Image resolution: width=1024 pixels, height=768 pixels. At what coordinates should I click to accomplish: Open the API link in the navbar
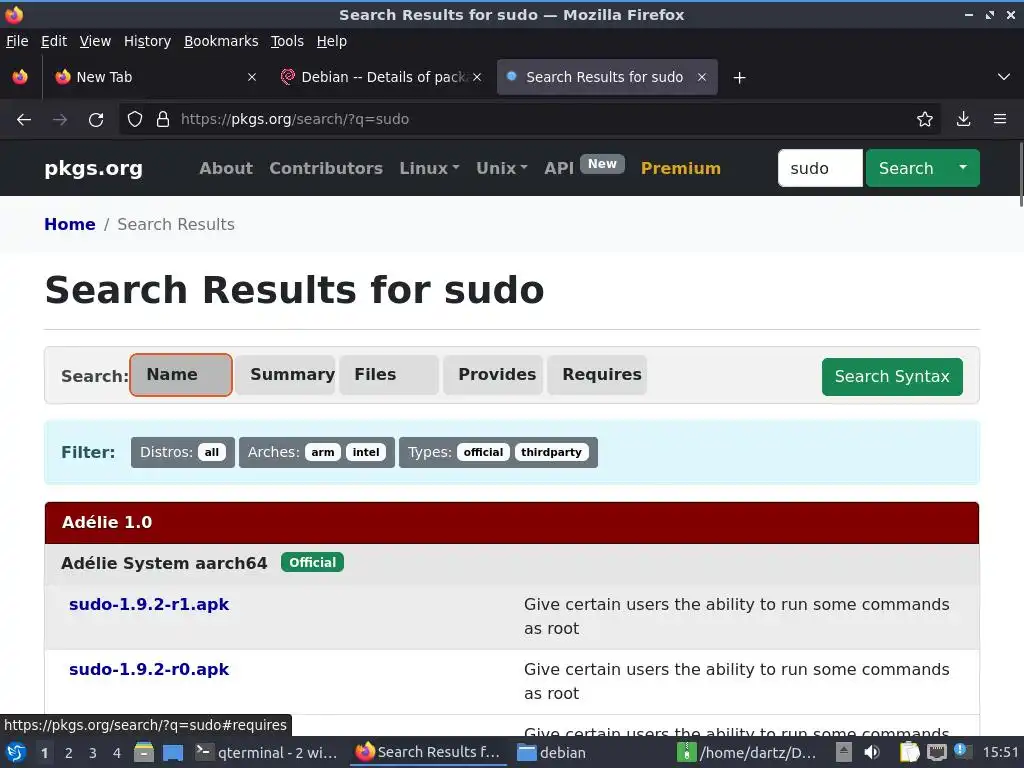(559, 168)
